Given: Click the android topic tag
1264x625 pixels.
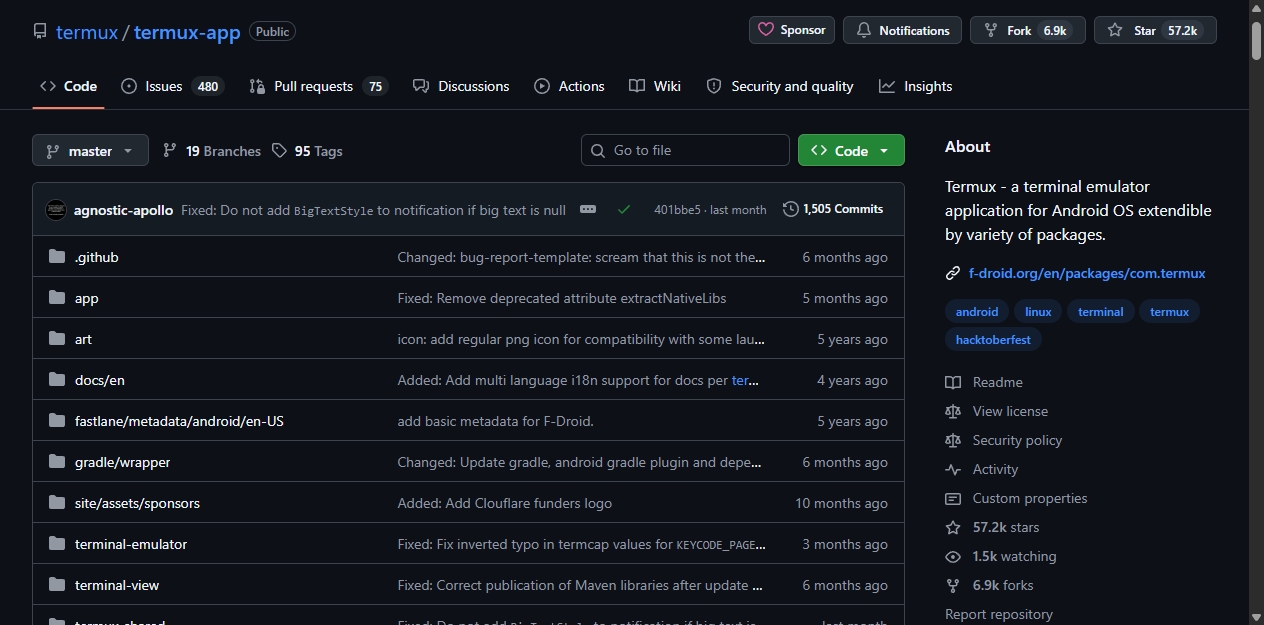Looking at the screenshot, I should click(977, 312).
